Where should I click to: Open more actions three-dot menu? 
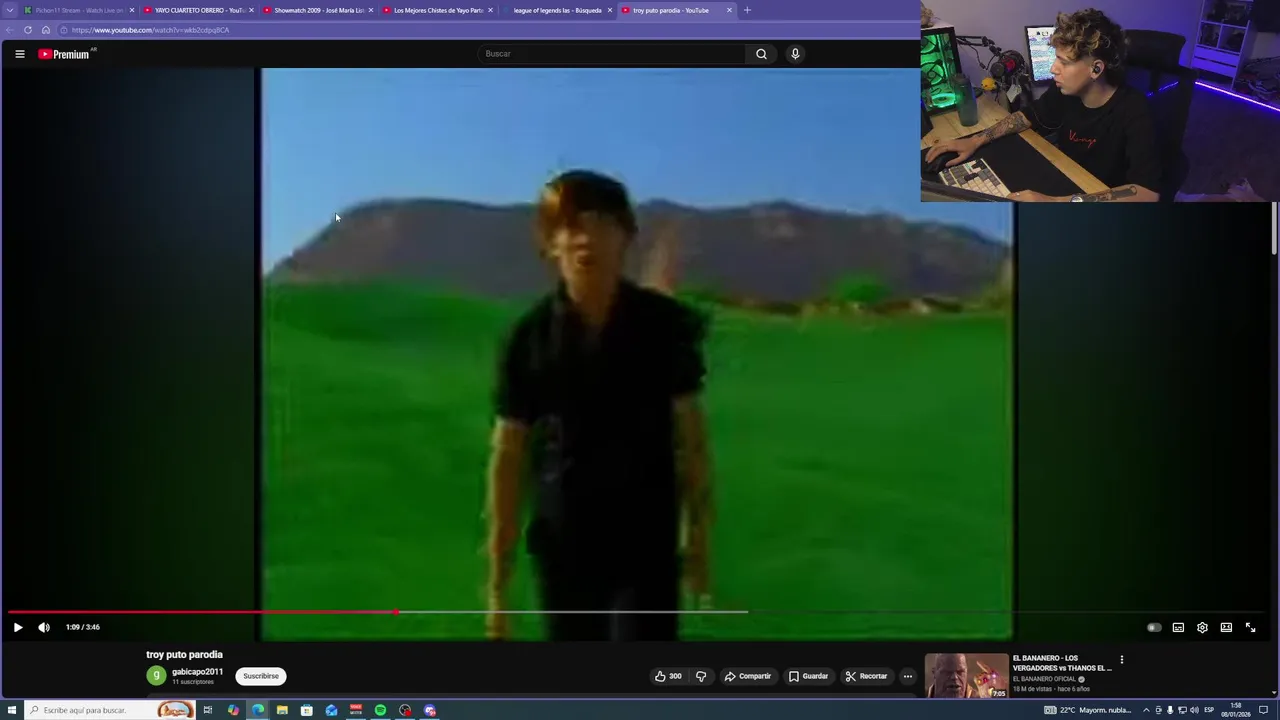(x=908, y=676)
